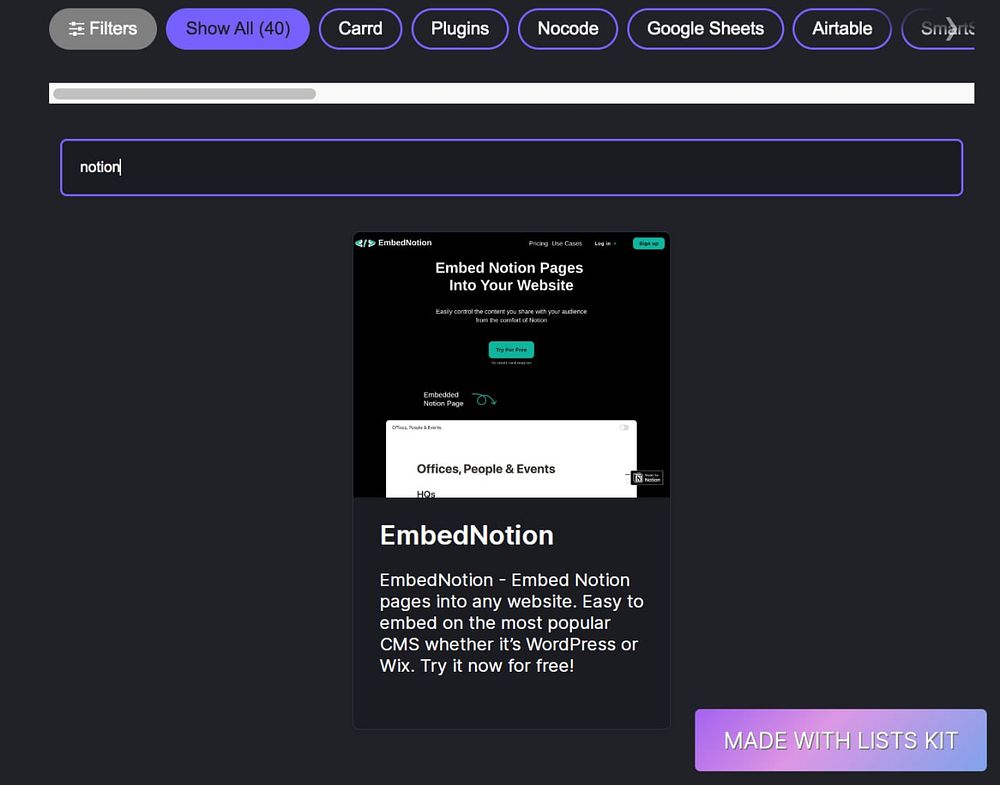Click the horizontal scrollbar thumb under tags
This screenshot has height=785, width=1000.
184,94
